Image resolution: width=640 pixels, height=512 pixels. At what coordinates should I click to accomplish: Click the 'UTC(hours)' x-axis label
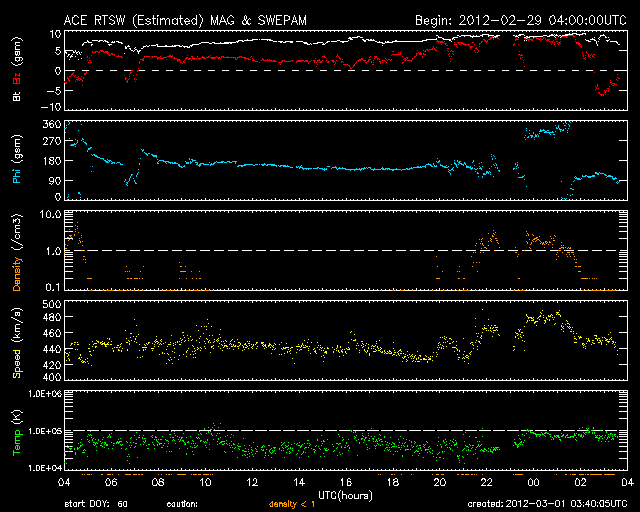click(x=345, y=496)
